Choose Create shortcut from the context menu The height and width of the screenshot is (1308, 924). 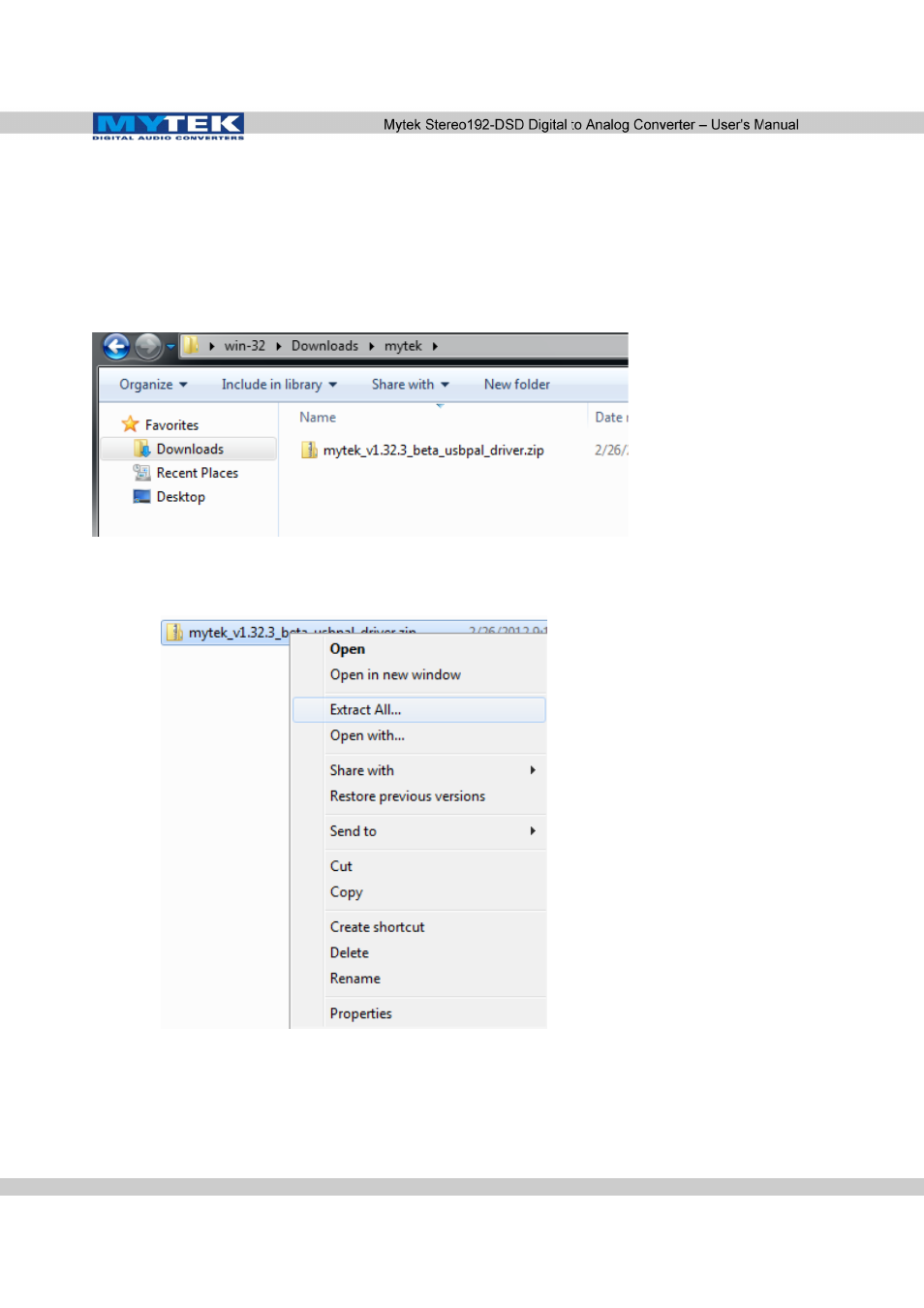pyautogui.click(x=378, y=927)
